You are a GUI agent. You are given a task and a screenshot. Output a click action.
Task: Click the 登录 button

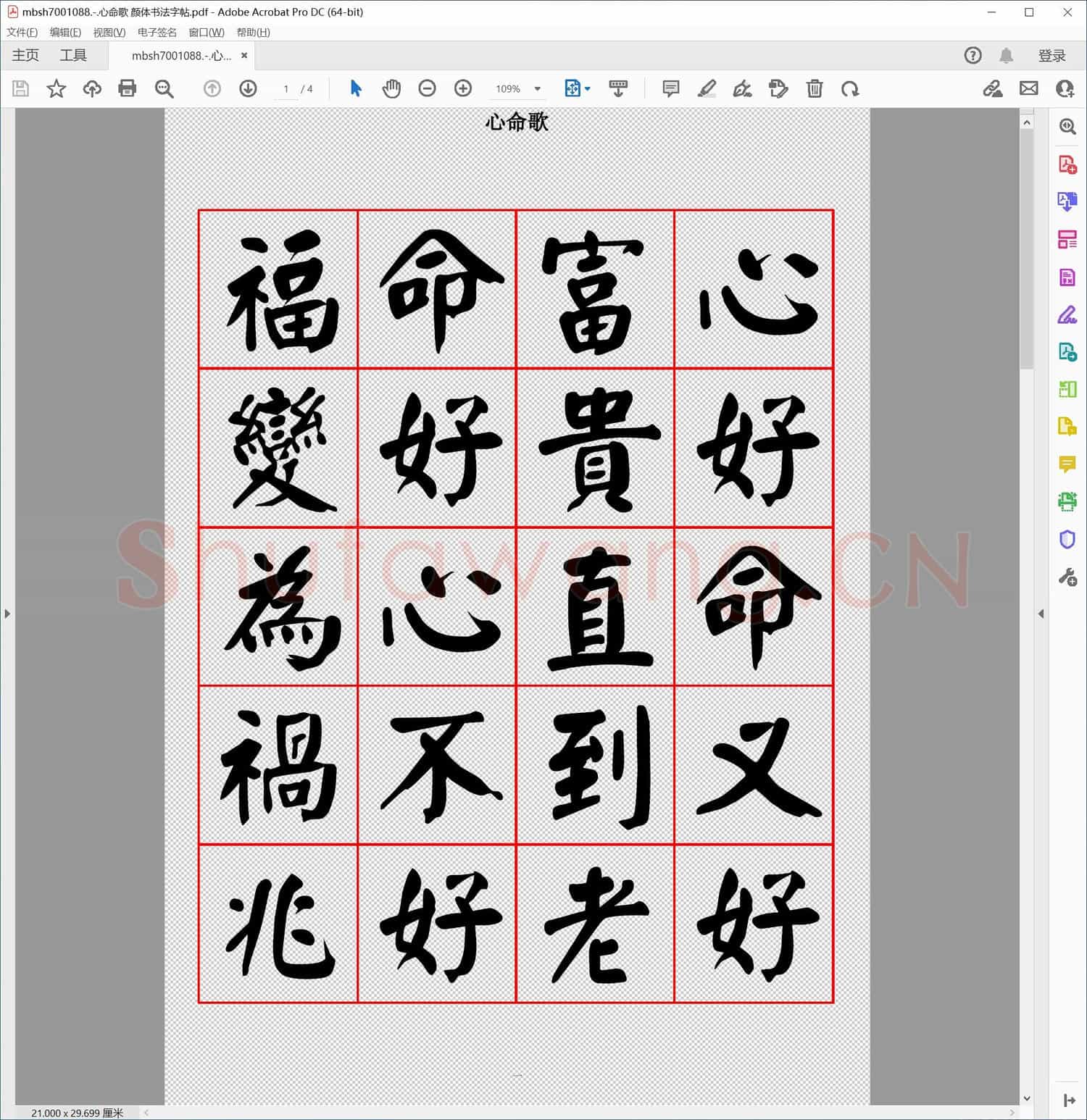tap(1053, 55)
